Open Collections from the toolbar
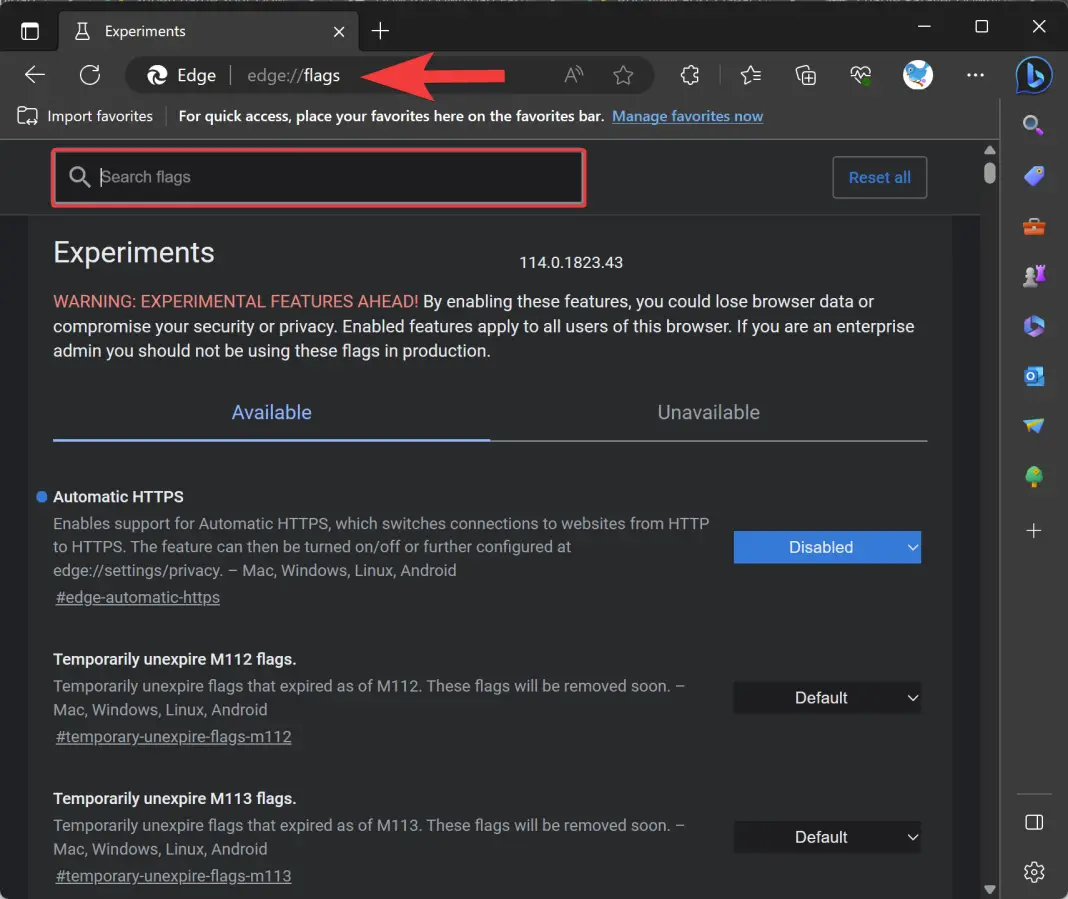The height and width of the screenshot is (899, 1068). (806, 75)
